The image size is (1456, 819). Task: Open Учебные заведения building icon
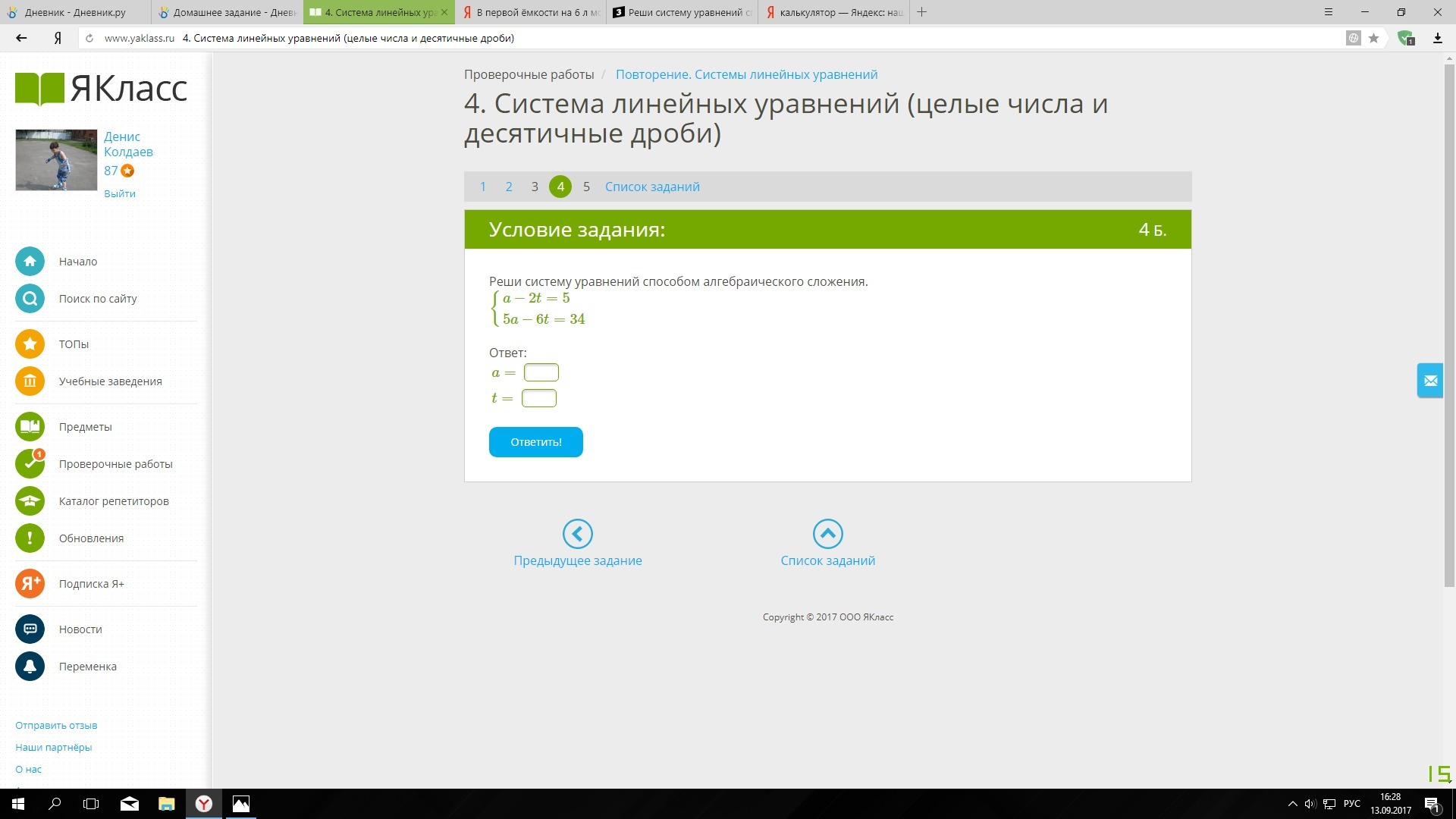(30, 381)
